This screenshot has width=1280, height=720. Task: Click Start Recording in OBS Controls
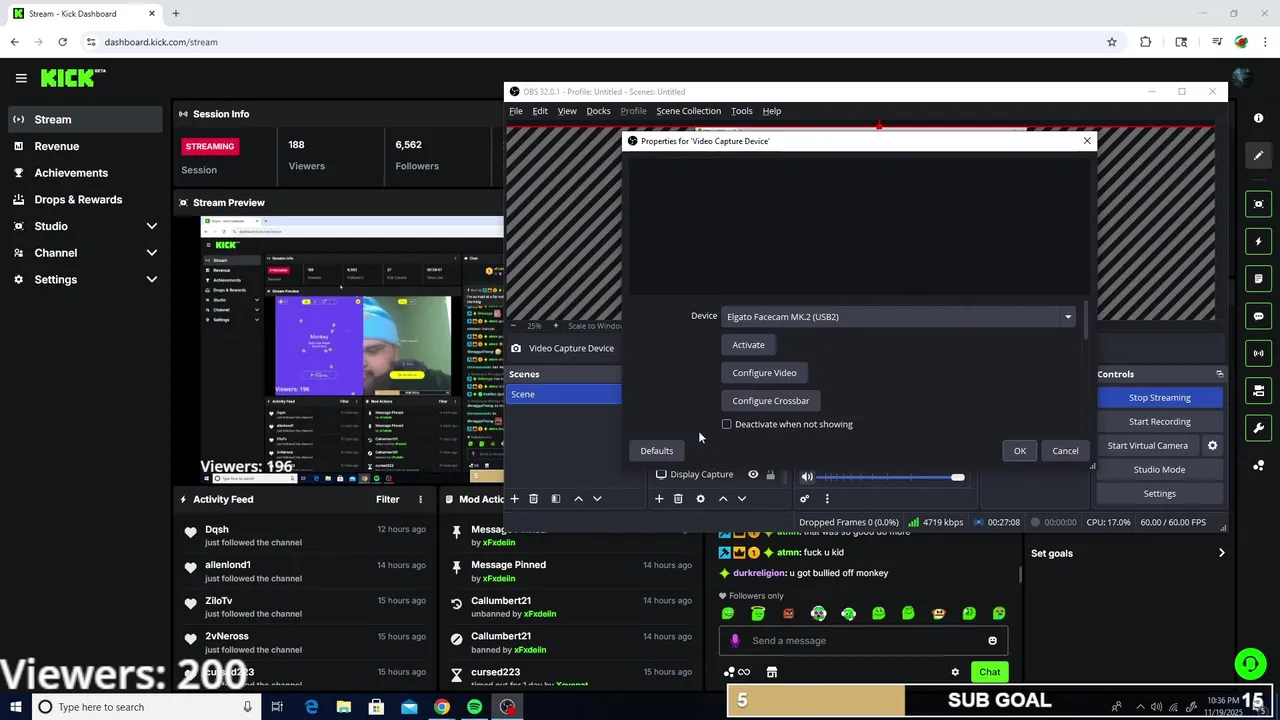point(1160,422)
